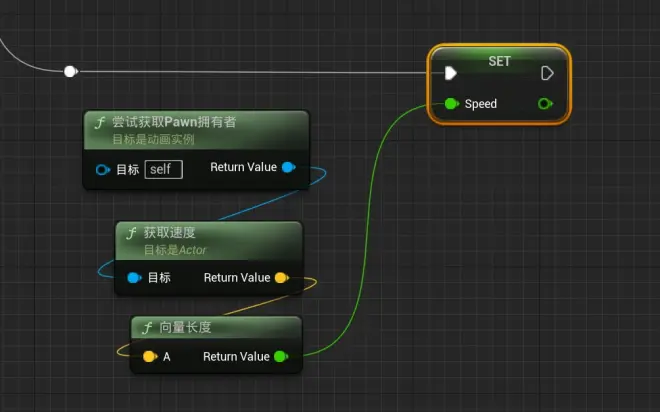
Task: Click the blue 目标 pin on 获取速度 node
Action: point(134,277)
